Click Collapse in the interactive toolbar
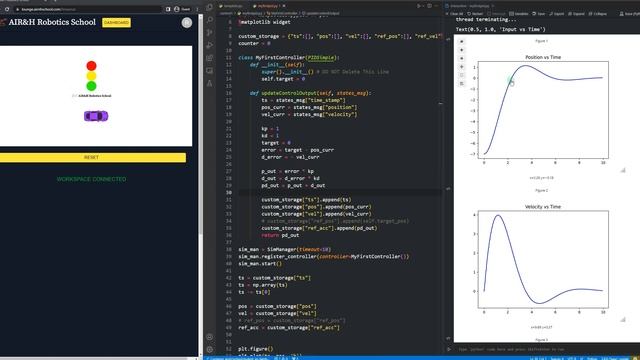The width and height of the screenshot is (640, 360). [598, 14]
